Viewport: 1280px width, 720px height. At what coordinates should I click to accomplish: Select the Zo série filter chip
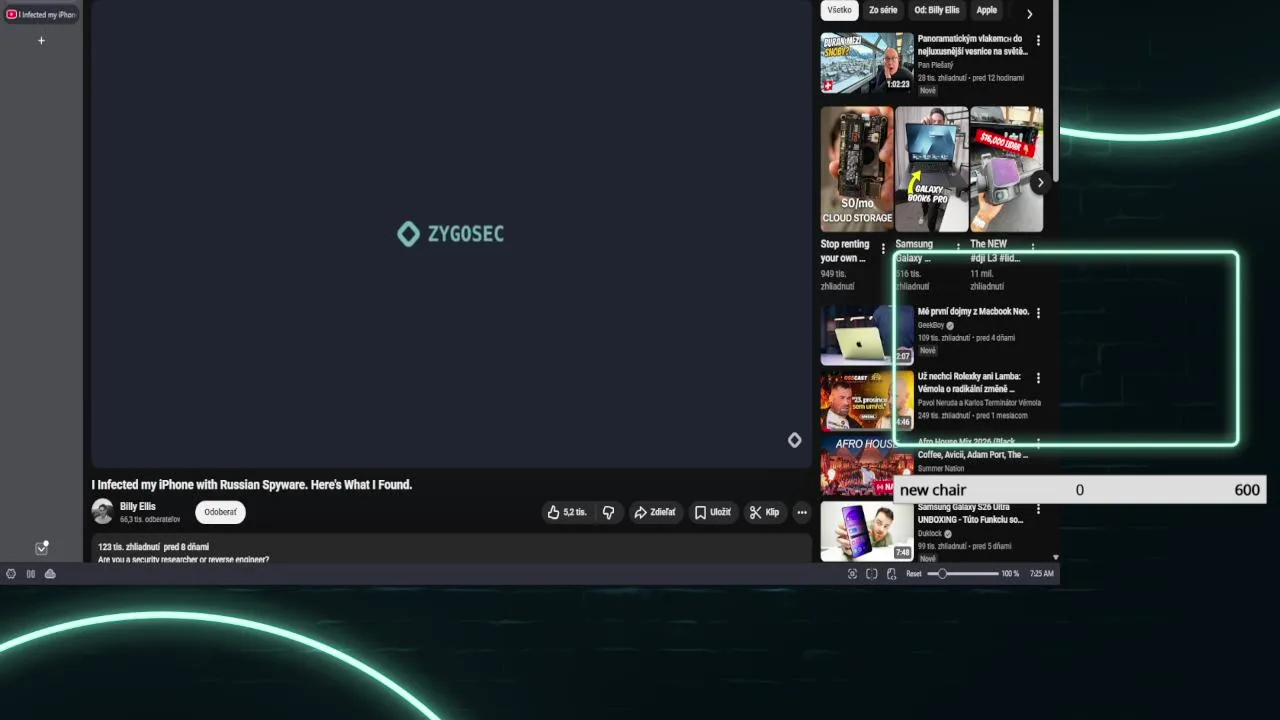pos(883,10)
